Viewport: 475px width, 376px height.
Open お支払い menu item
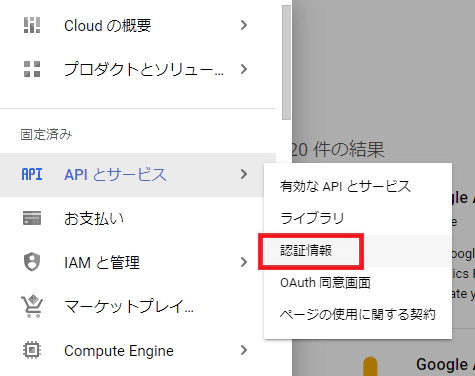coord(138,218)
